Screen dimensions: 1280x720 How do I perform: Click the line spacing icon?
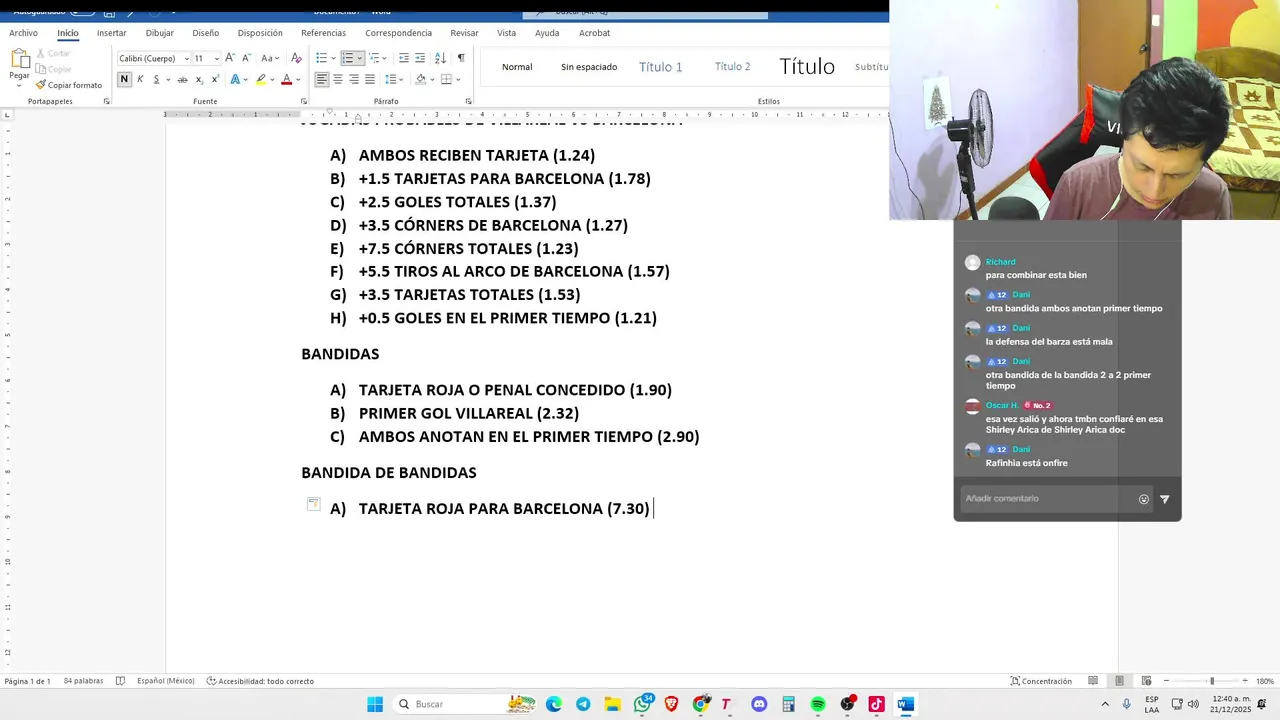tap(391, 79)
